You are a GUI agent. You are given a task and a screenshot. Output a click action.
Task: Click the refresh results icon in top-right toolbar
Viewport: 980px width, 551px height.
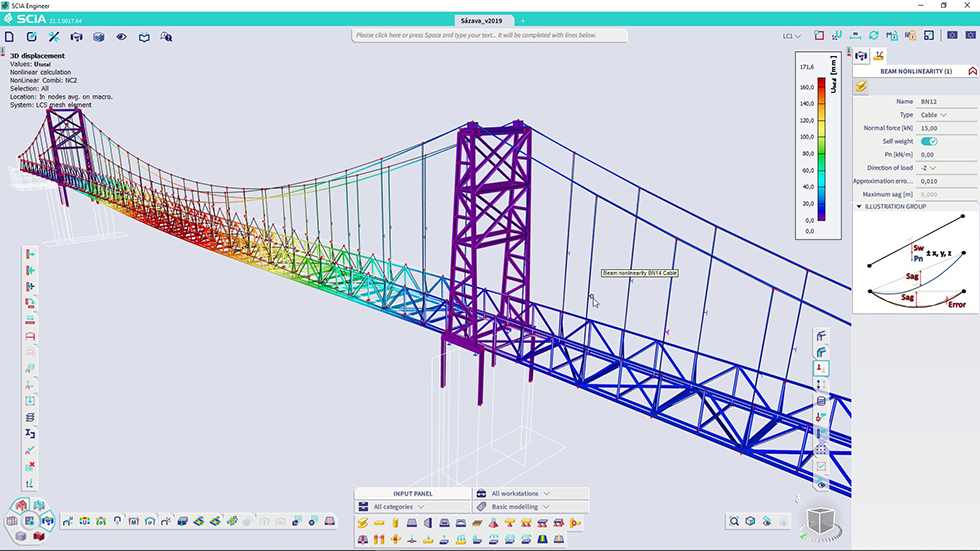pos(875,35)
